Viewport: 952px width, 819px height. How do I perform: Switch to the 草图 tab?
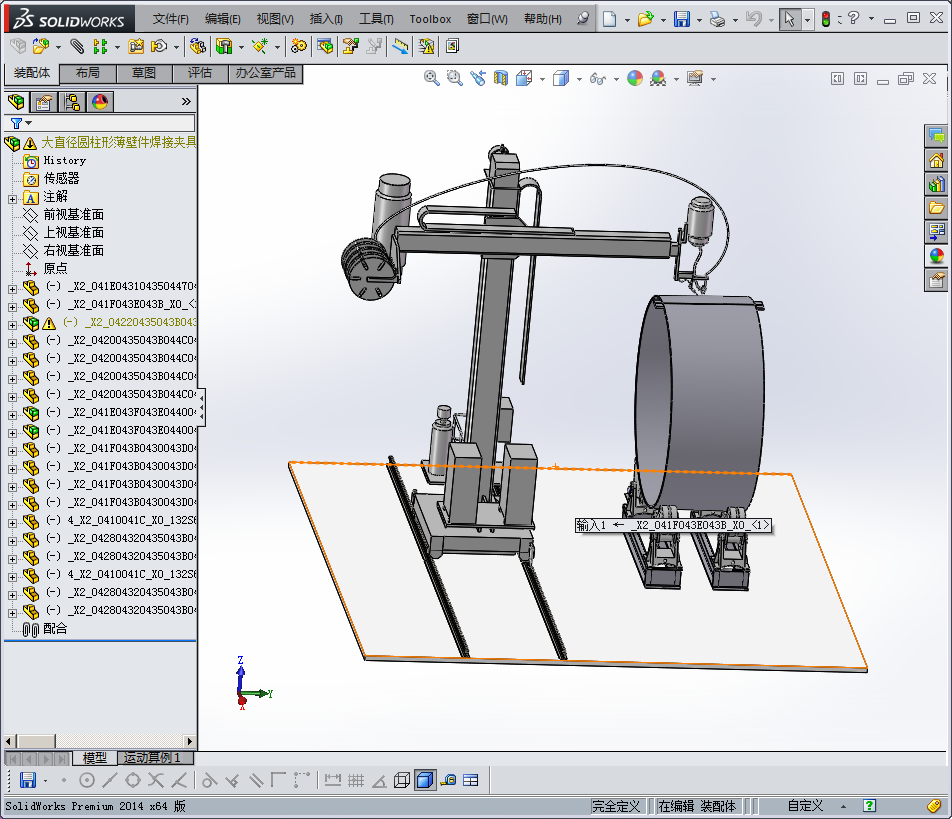pyautogui.click(x=144, y=73)
